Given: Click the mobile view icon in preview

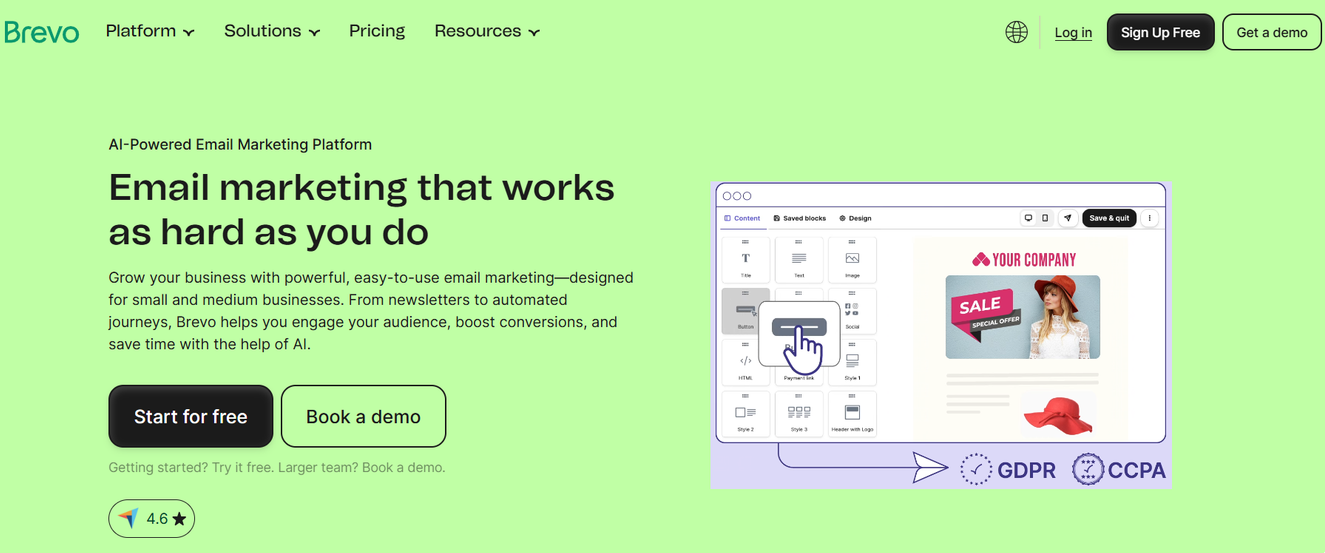Looking at the screenshot, I should 1045,218.
